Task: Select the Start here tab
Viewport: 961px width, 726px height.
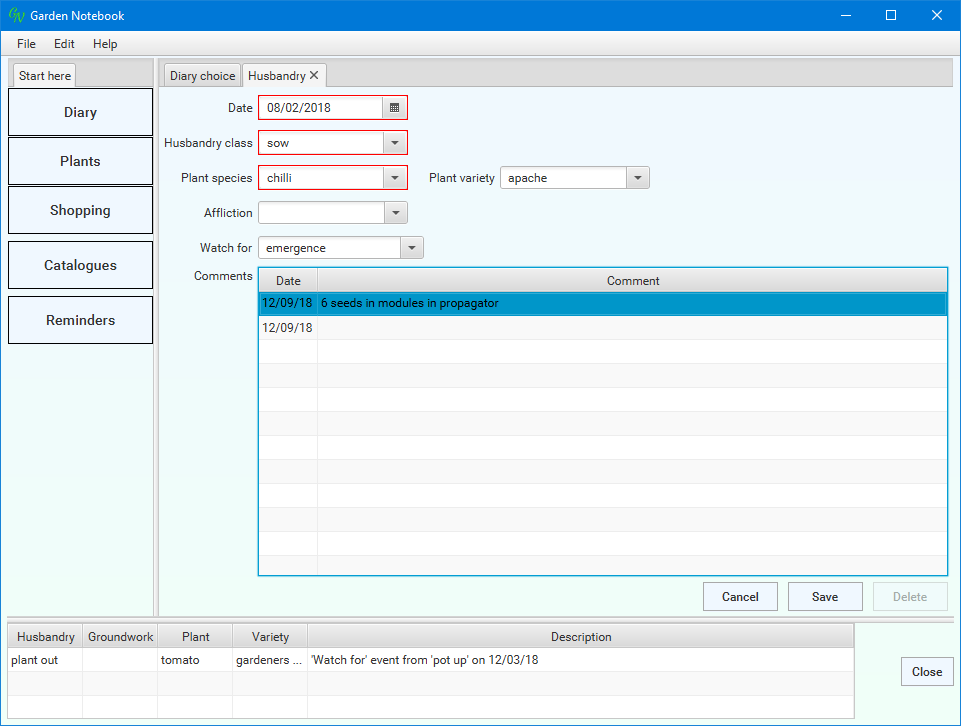Action: point(45,76)
